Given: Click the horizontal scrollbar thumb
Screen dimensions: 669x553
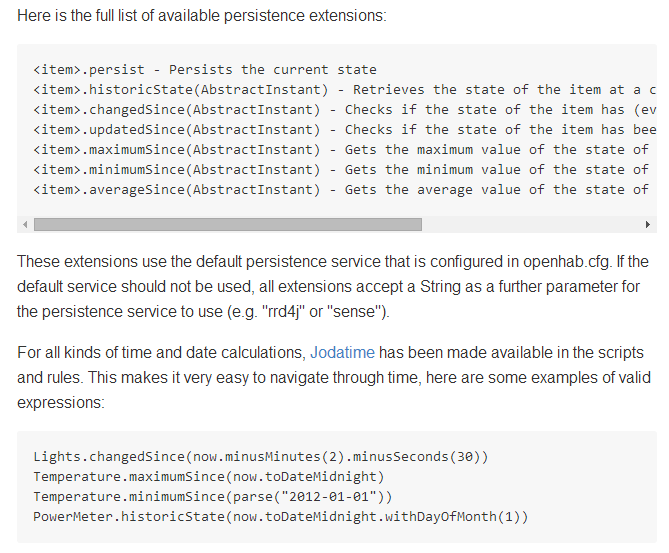Looking at the screenshot, I should click(x=227, y=225).
